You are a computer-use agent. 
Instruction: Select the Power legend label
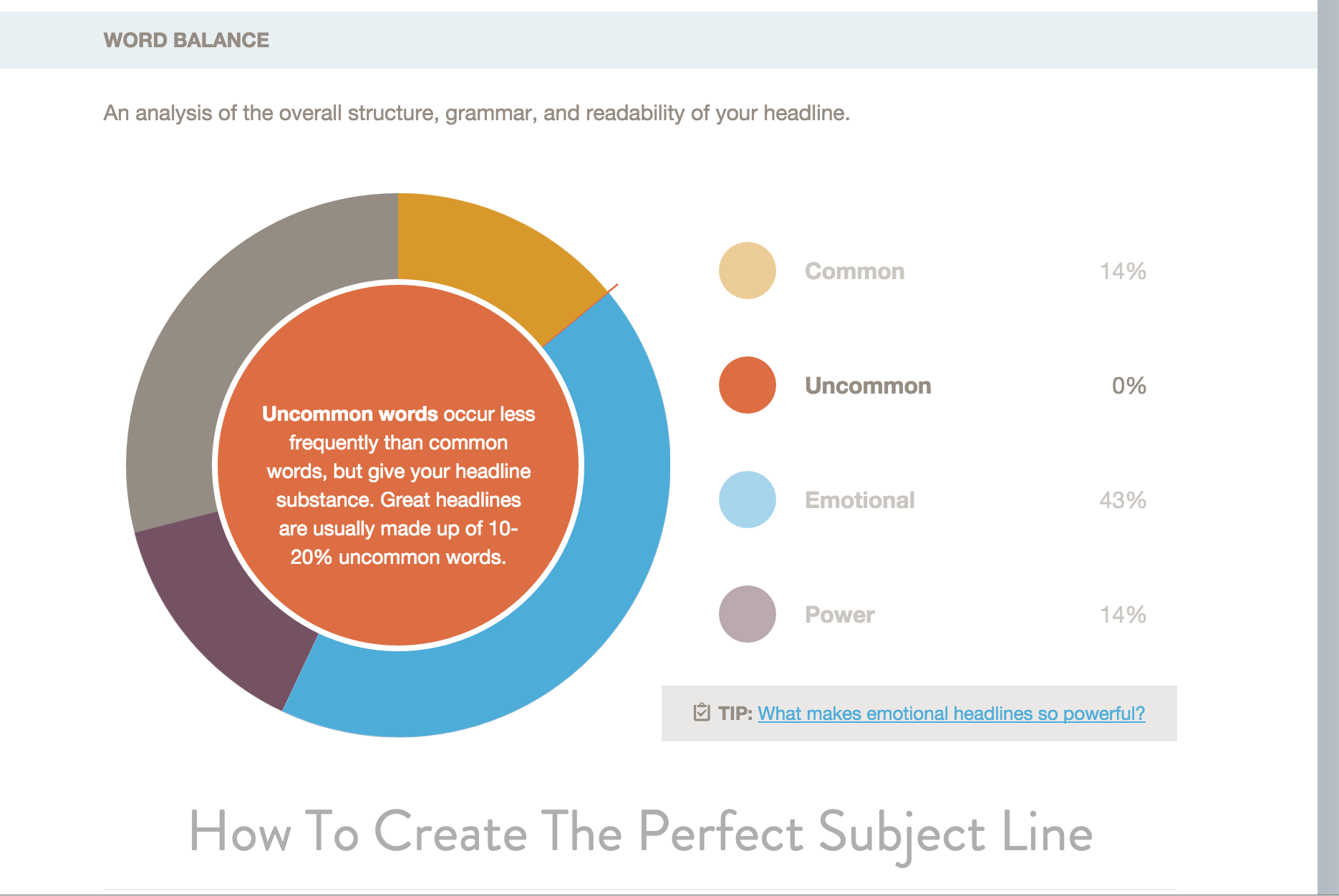pos(839,615)
